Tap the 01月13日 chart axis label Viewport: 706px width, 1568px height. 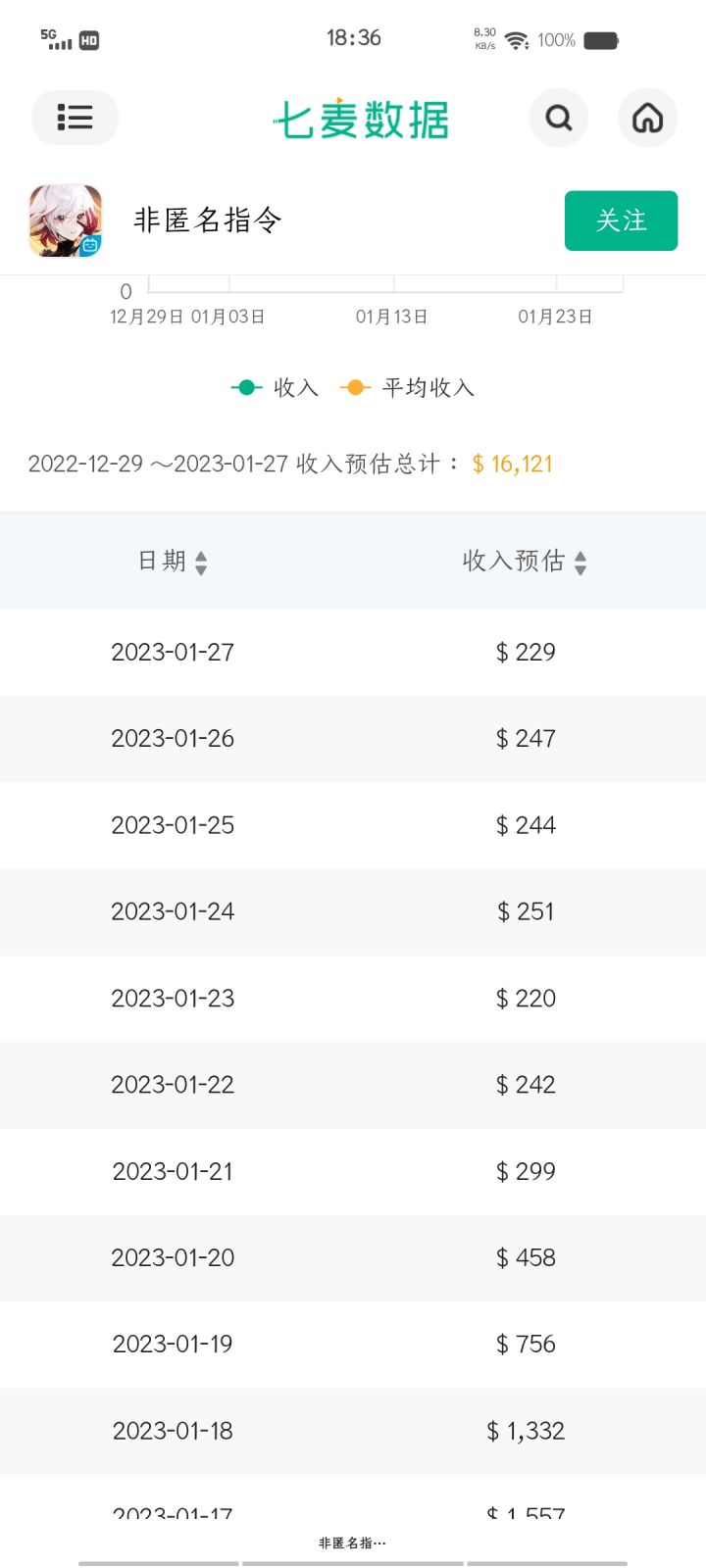(x=392, y=317)
